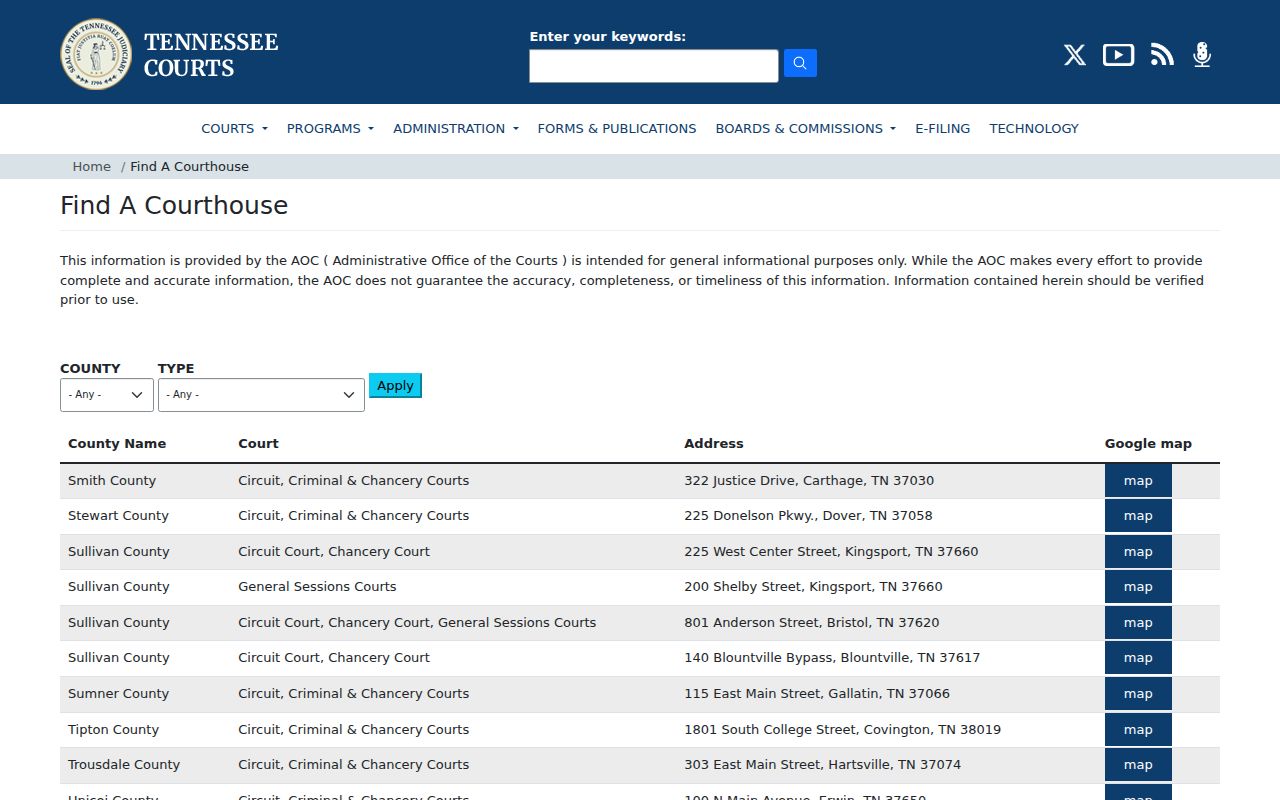Open map for Smith County
The width and height of the screenshot is (1280, 800).
1138,480
